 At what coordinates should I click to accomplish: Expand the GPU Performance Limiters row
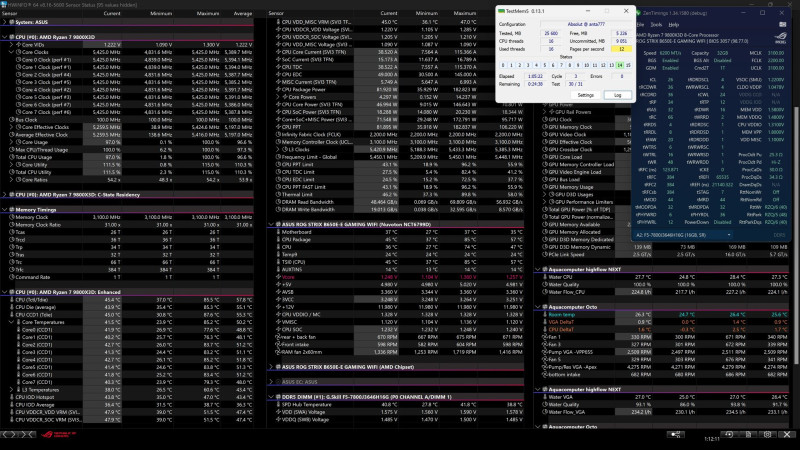544,202
